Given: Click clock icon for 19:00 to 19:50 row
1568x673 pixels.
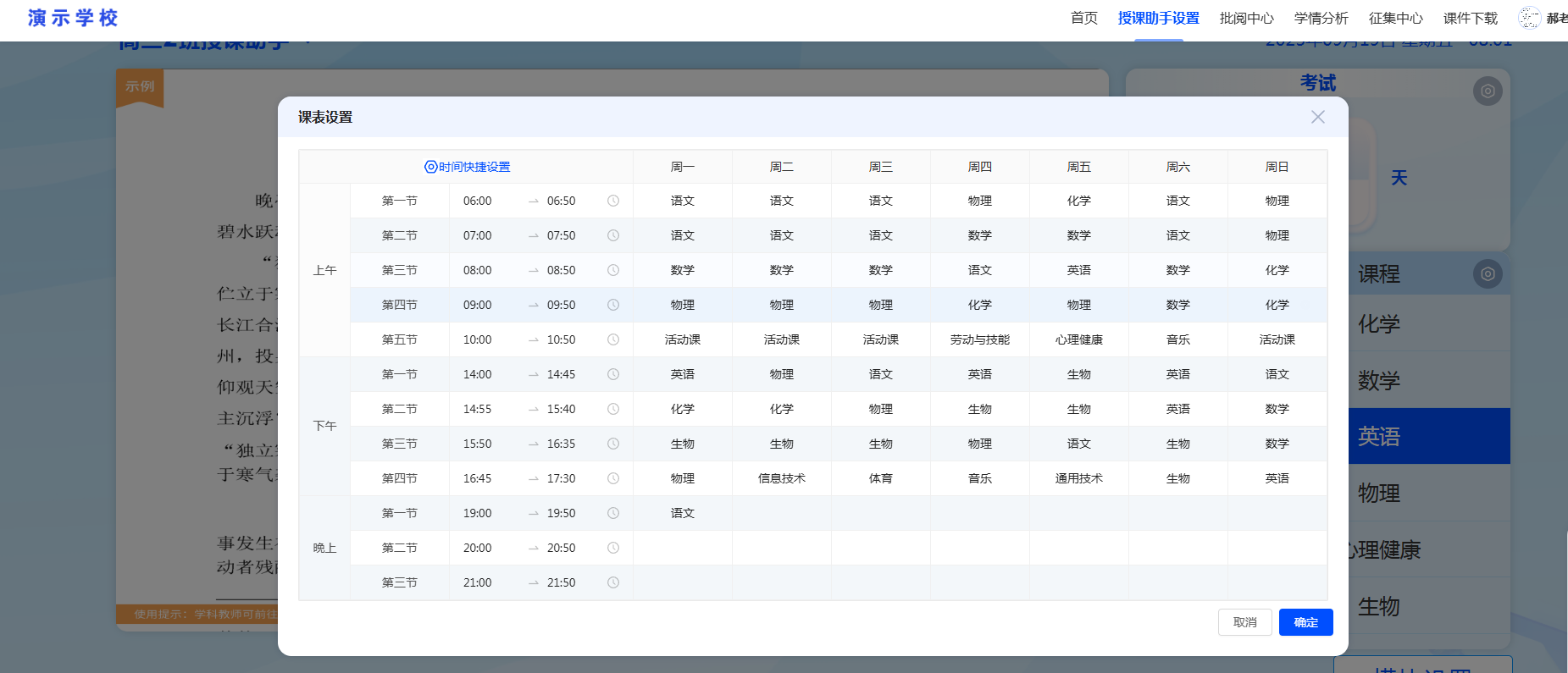Looking at the screenshot, I should click(x=613, y=513).
